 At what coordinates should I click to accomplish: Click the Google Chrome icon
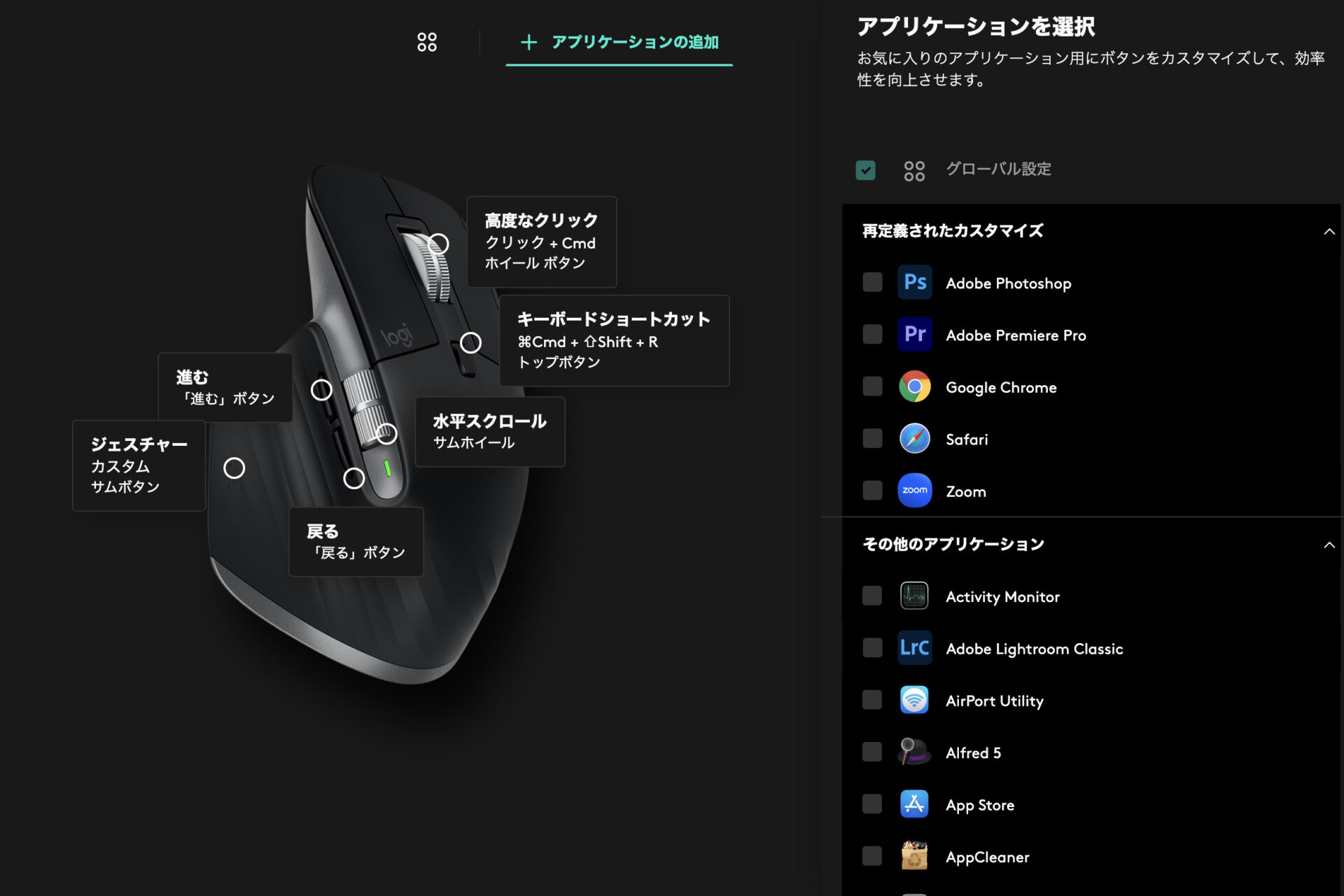[915, 386]
